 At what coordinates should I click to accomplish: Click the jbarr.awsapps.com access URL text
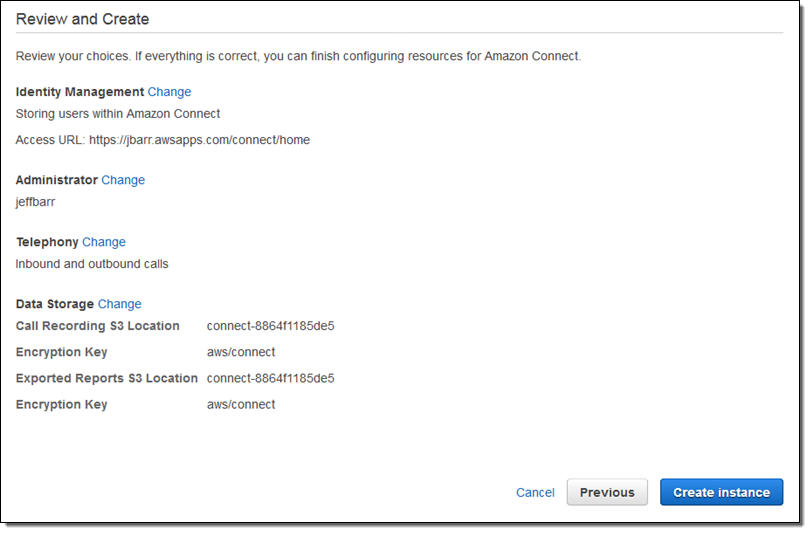(199, 140)
